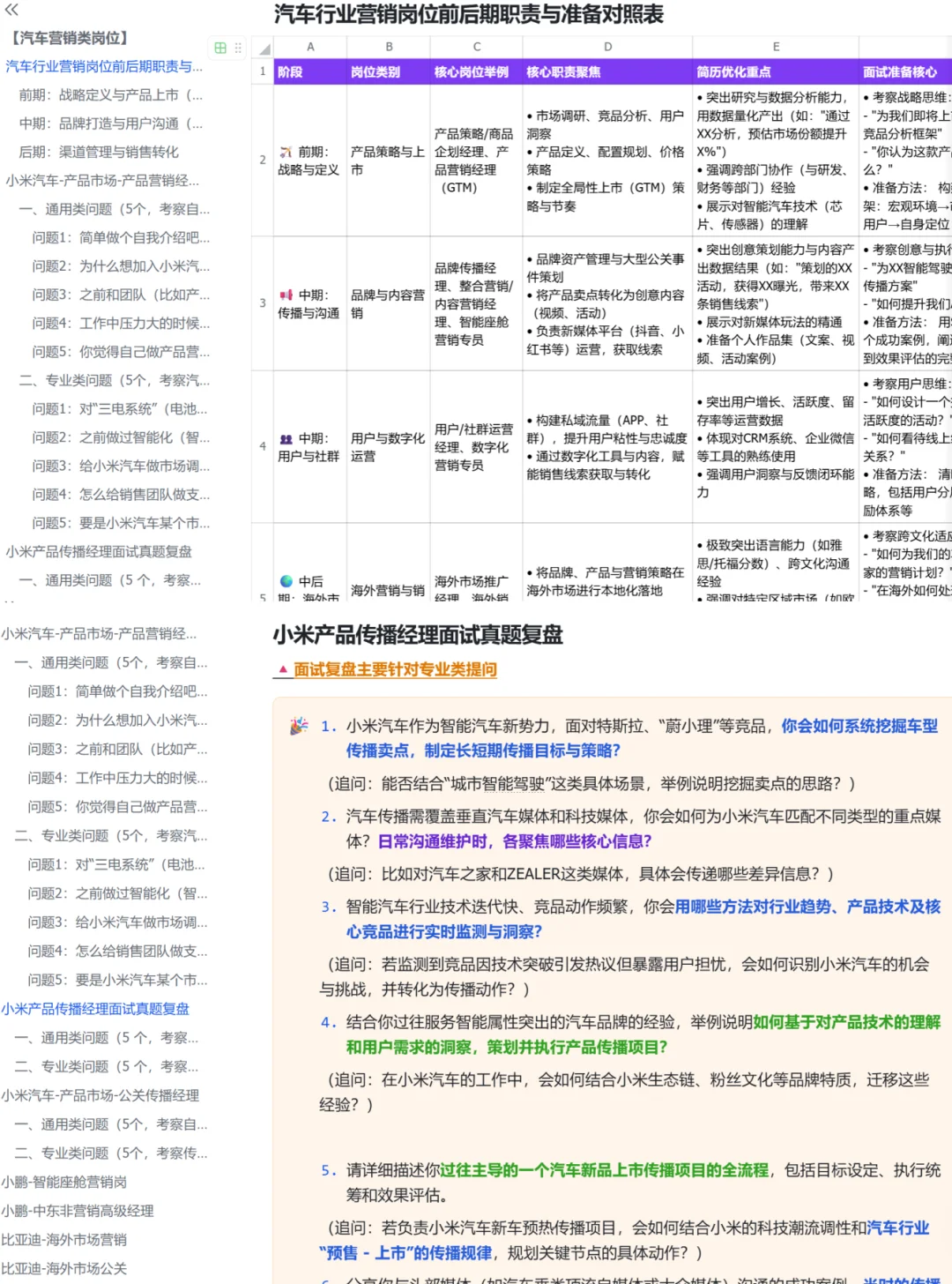The image size is (952, 1284).
Task: Select row number 2 of the table
Action: click(x=263, y=160)
